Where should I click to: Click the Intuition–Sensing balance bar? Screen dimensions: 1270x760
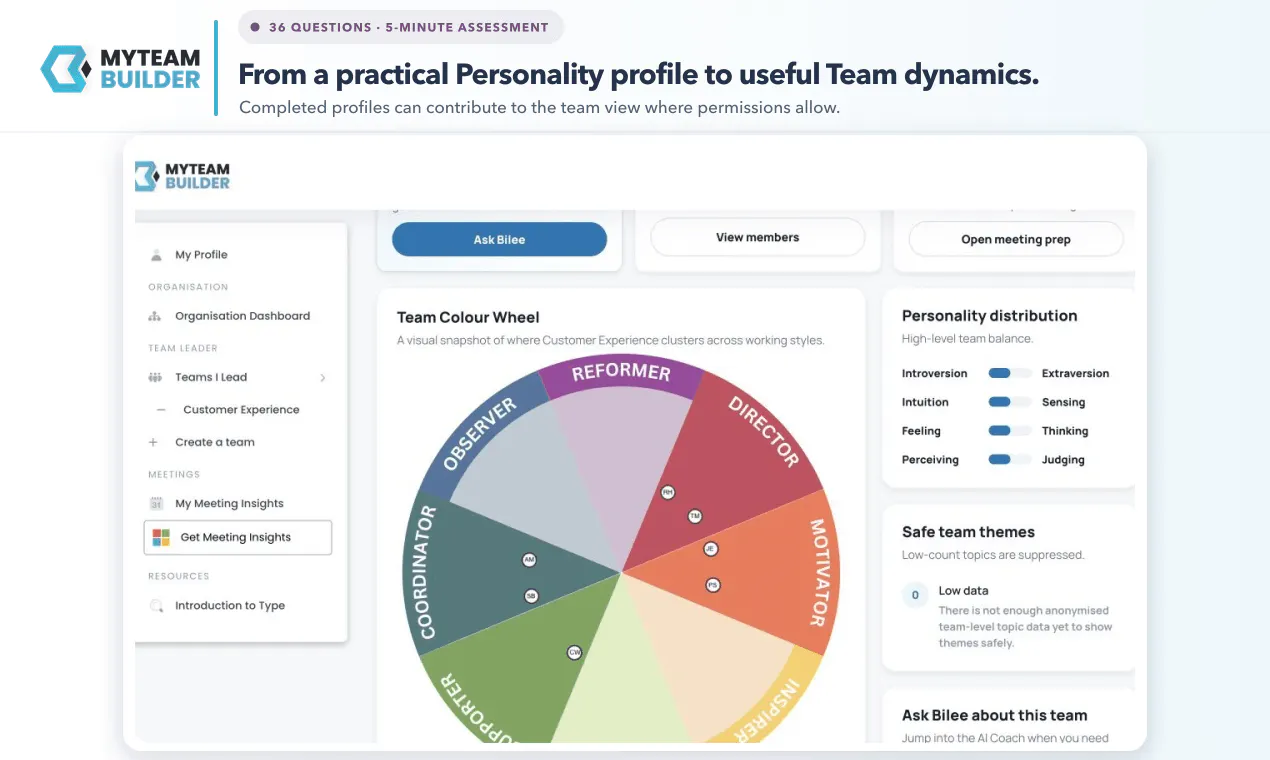[x=1010, y=402]
